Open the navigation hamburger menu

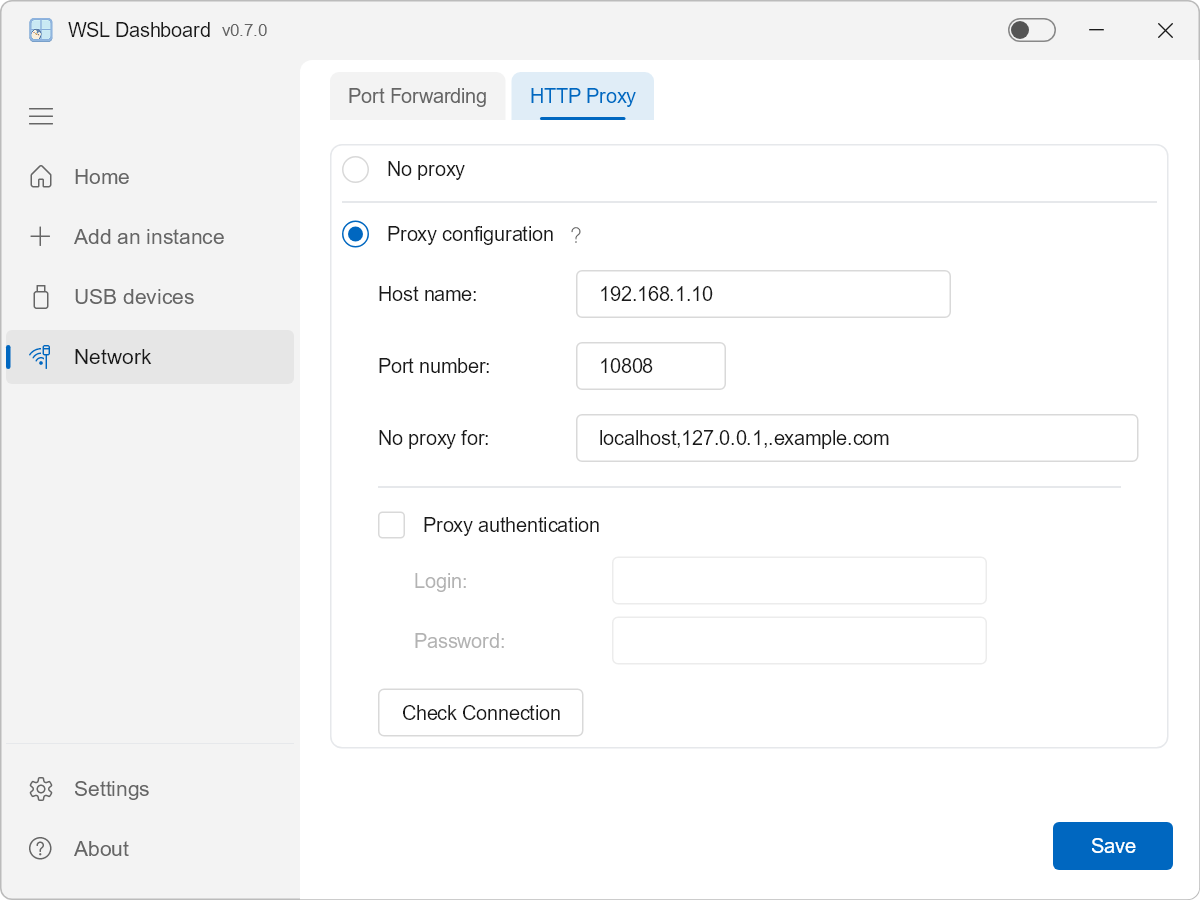[x=41, y=116]
